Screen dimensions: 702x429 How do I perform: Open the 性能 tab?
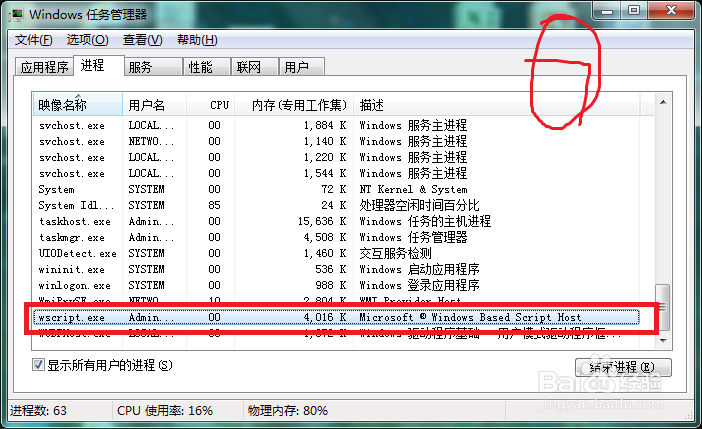pyautogui.click(x=207, y=67)
